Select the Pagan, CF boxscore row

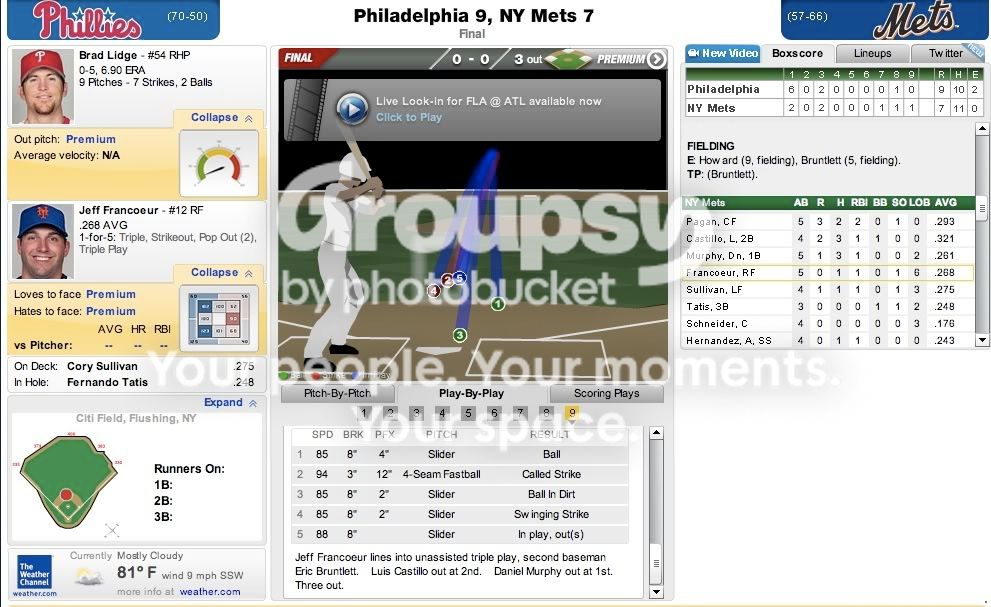tap(829, 222)
